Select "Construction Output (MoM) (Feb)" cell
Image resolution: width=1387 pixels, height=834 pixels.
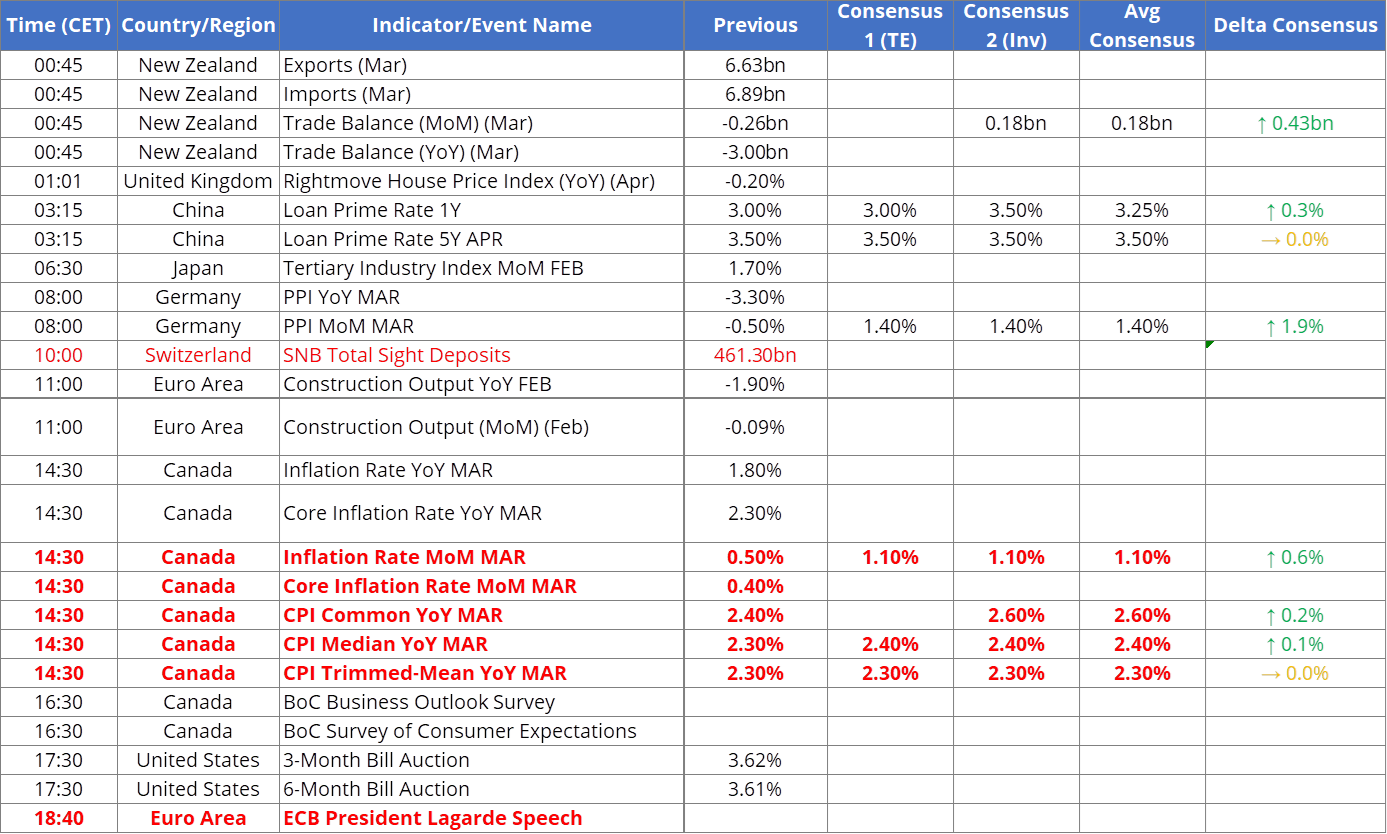(x=482, y=427)
